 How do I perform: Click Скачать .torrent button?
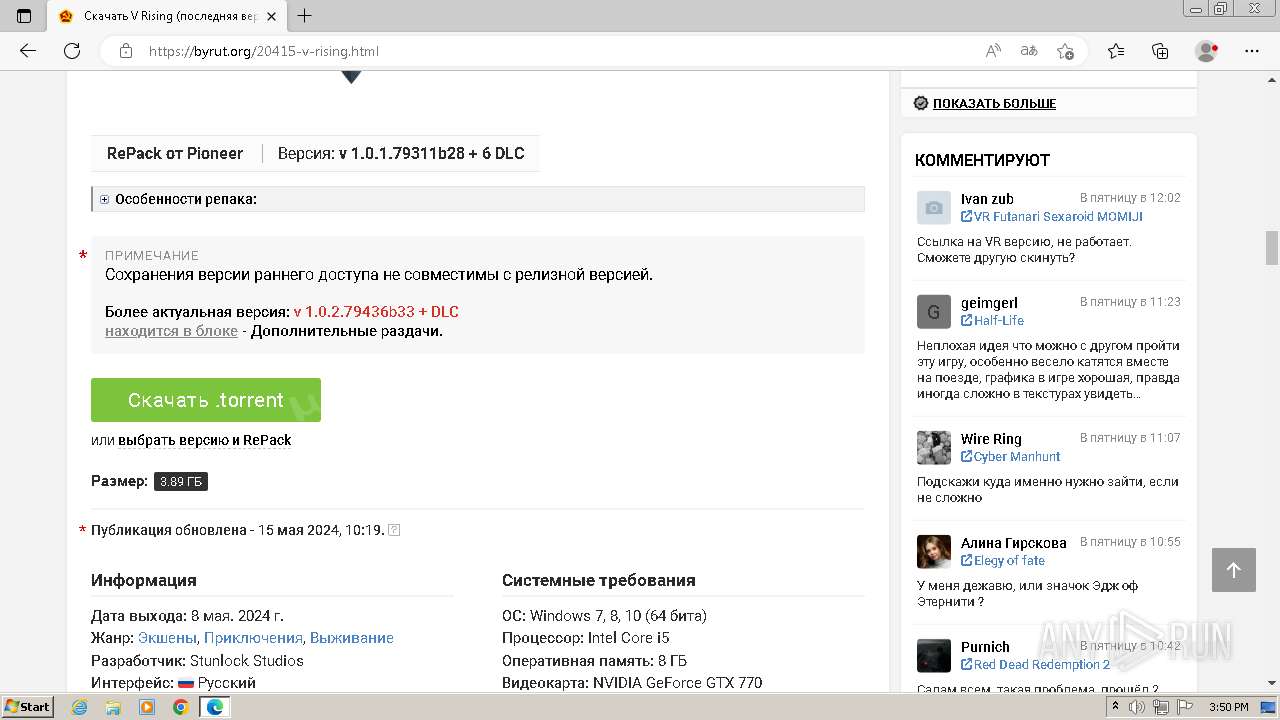pyautogui.click(x=206, y=400)
